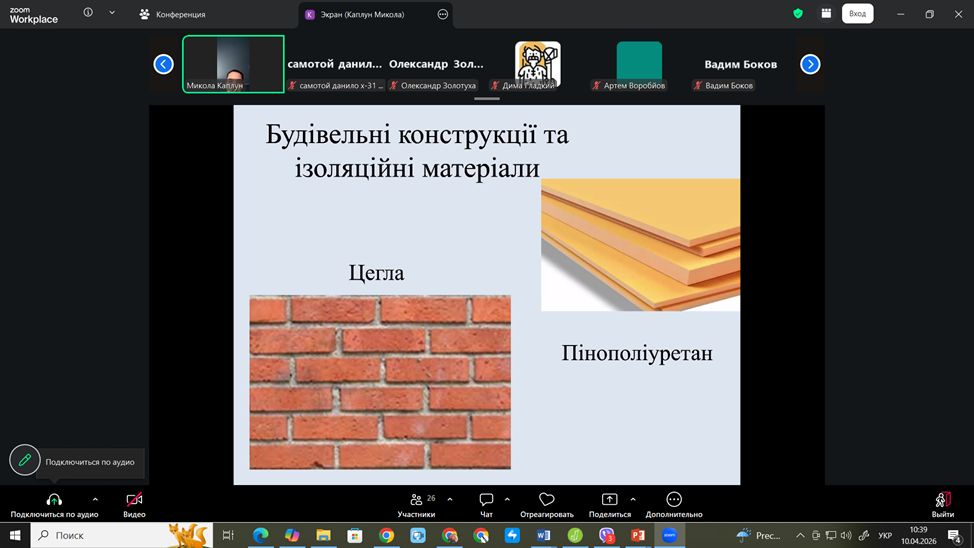
Task: Show next participants with right arrow
Action: coord(810,64)
